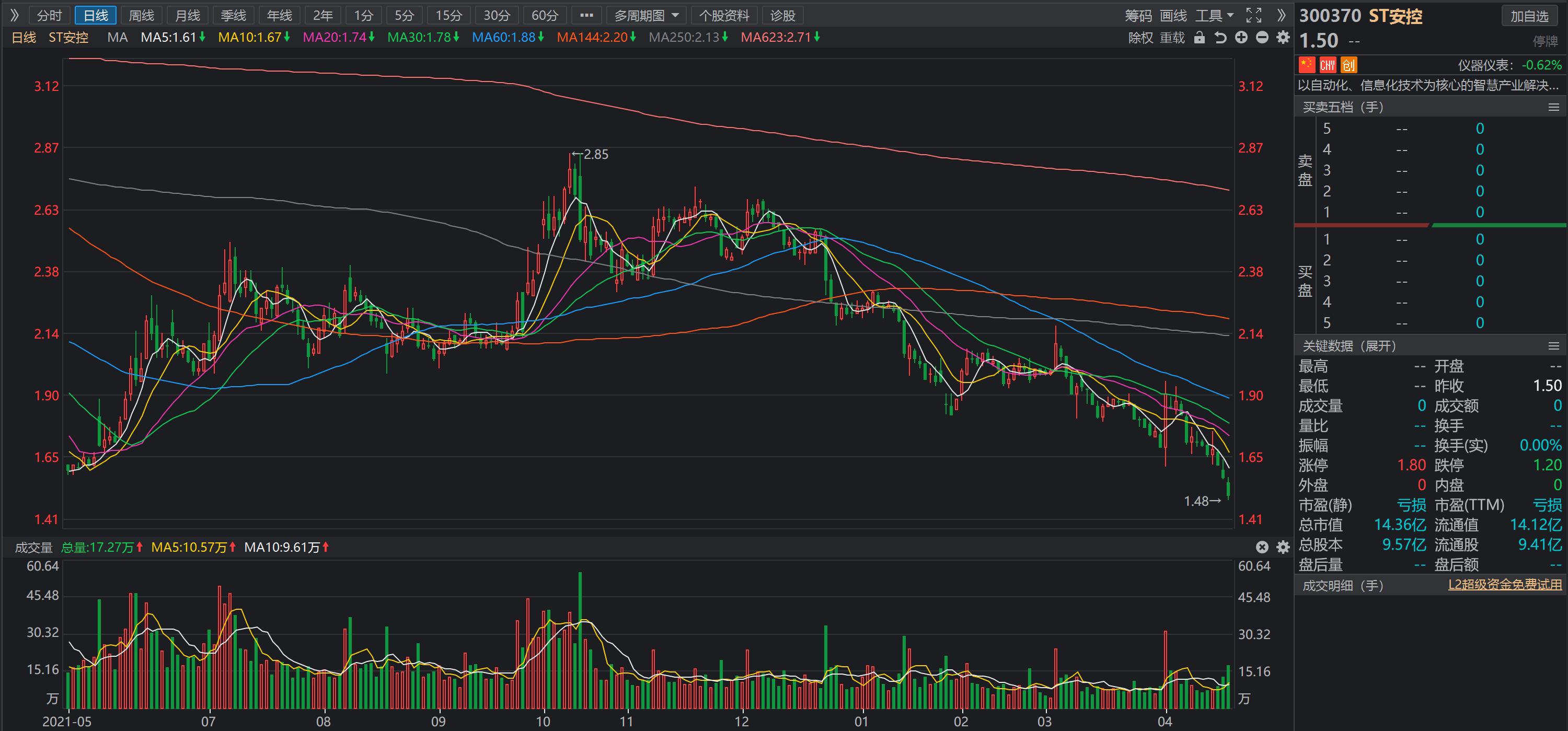Click the fullscreen expand icon
1568x731 pixels.
[x=1254, y=15]
